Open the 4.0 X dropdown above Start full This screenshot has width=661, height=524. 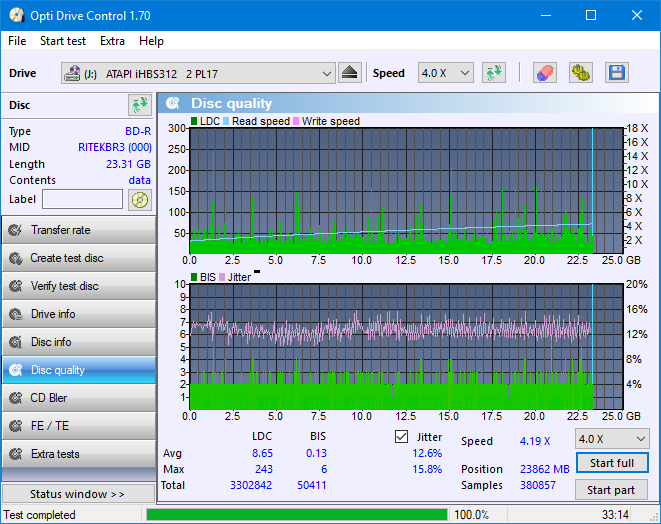pyautogui.click(x=611, y=439)
